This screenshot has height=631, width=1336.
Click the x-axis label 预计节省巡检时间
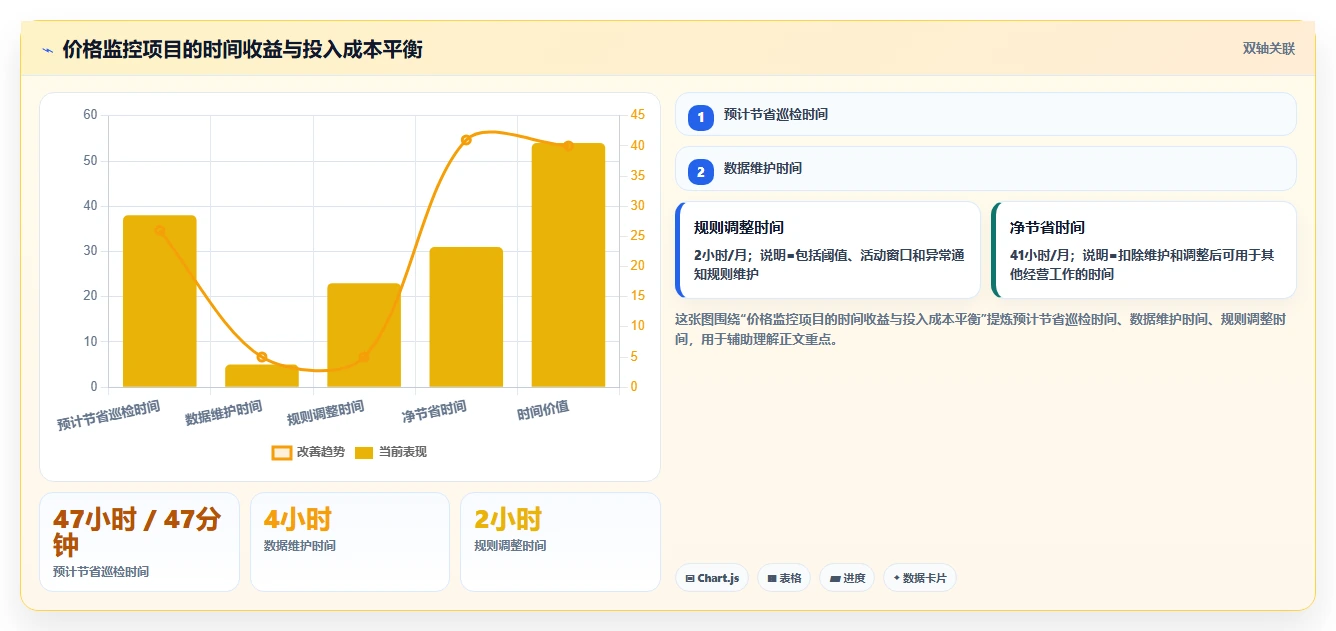pyautogui.click(x=108, y=416)
